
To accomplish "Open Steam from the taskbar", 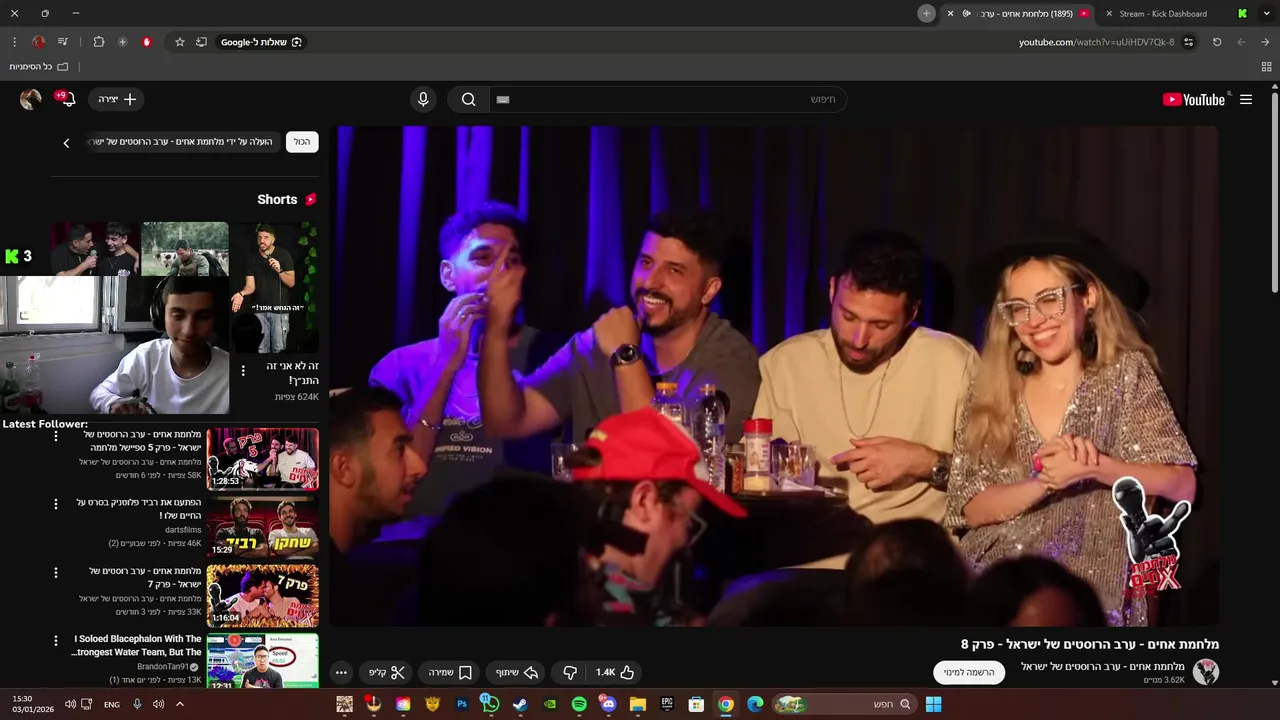I will click(x=520, y=705).
